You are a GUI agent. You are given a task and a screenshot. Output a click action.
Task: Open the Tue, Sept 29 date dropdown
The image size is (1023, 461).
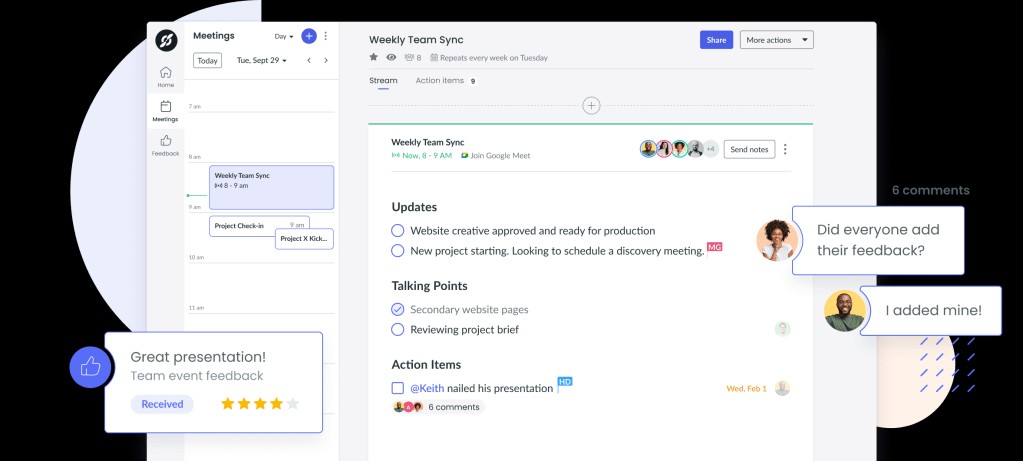pos(262,61)
